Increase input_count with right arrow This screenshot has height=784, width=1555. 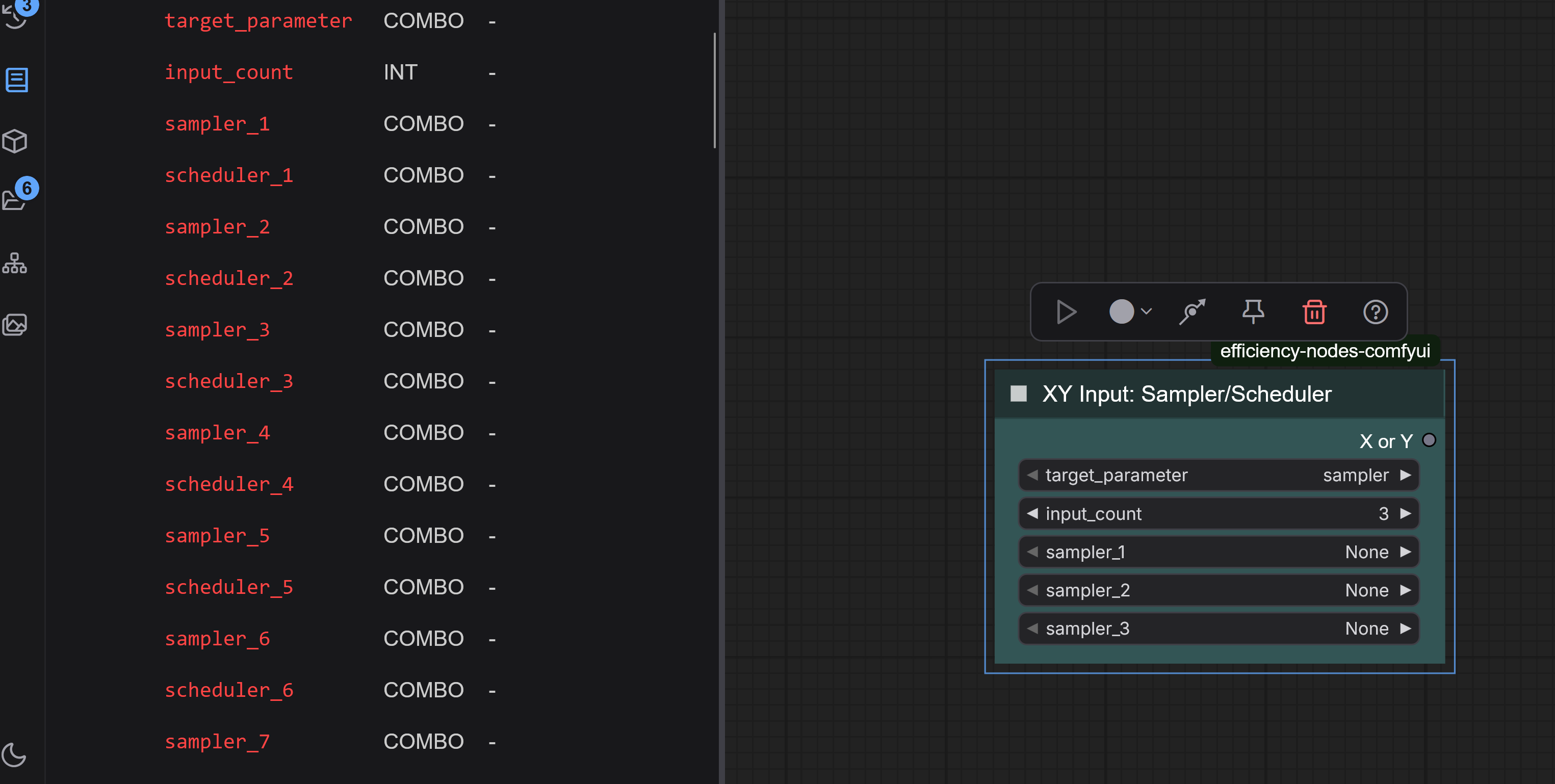1405,514
